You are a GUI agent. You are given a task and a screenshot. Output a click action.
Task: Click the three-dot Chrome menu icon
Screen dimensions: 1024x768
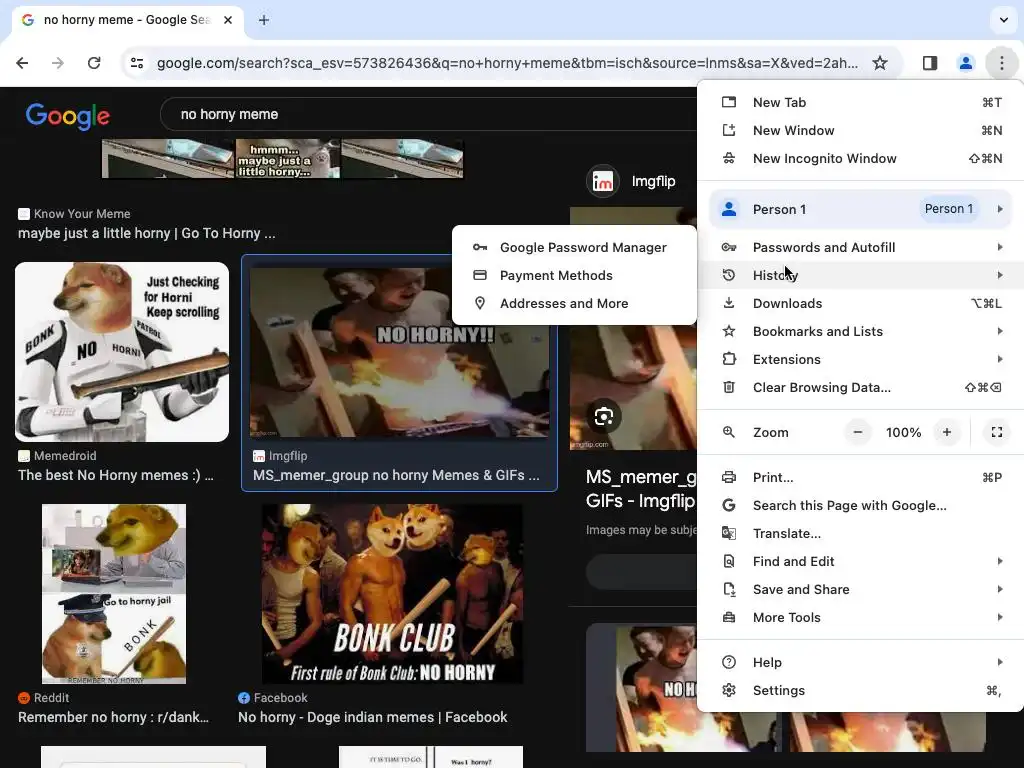pos(1001,63)
